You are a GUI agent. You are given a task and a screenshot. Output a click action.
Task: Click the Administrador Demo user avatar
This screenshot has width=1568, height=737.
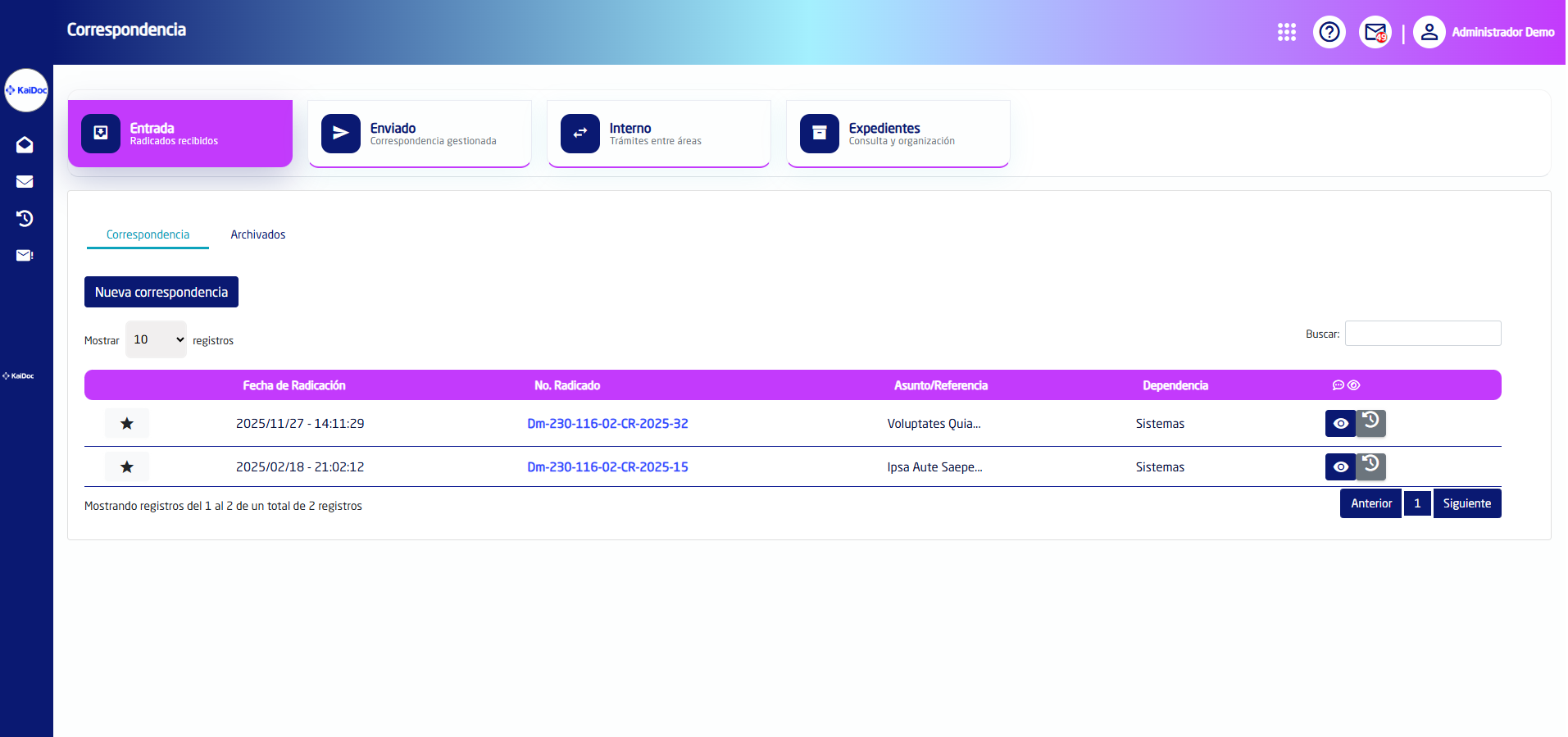1429,32
